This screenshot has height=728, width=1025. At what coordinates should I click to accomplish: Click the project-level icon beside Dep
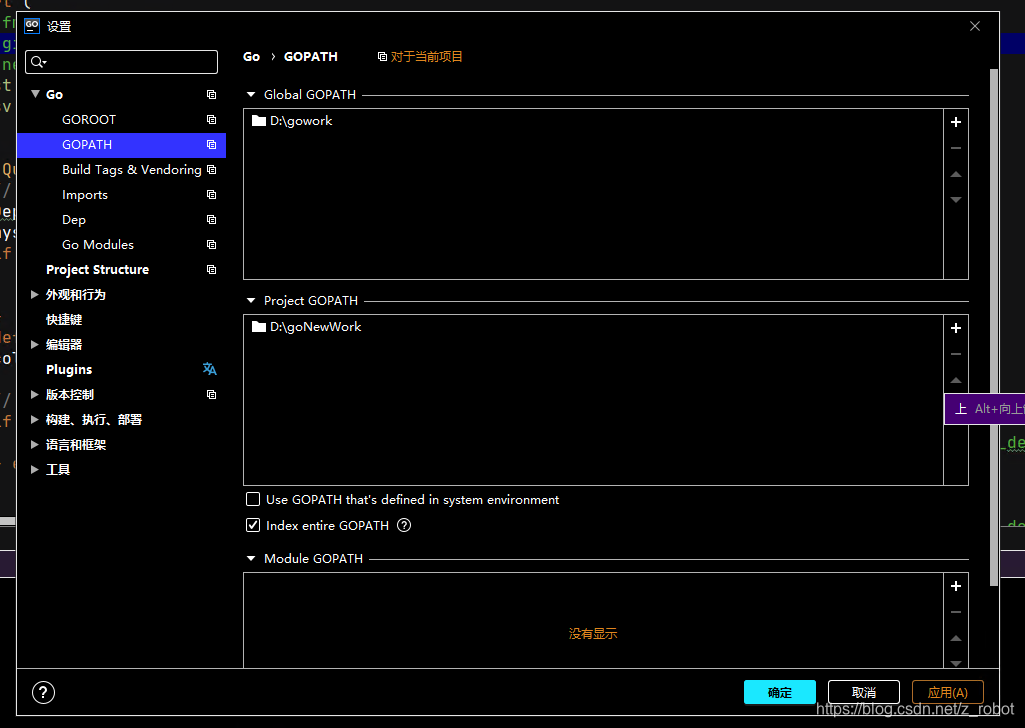[211, 220]
